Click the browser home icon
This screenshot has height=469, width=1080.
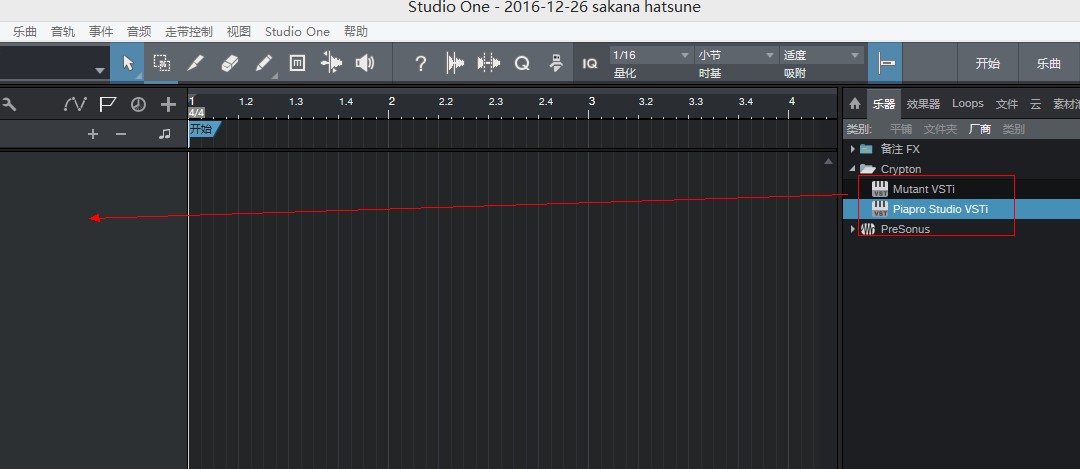click(855, 103)
